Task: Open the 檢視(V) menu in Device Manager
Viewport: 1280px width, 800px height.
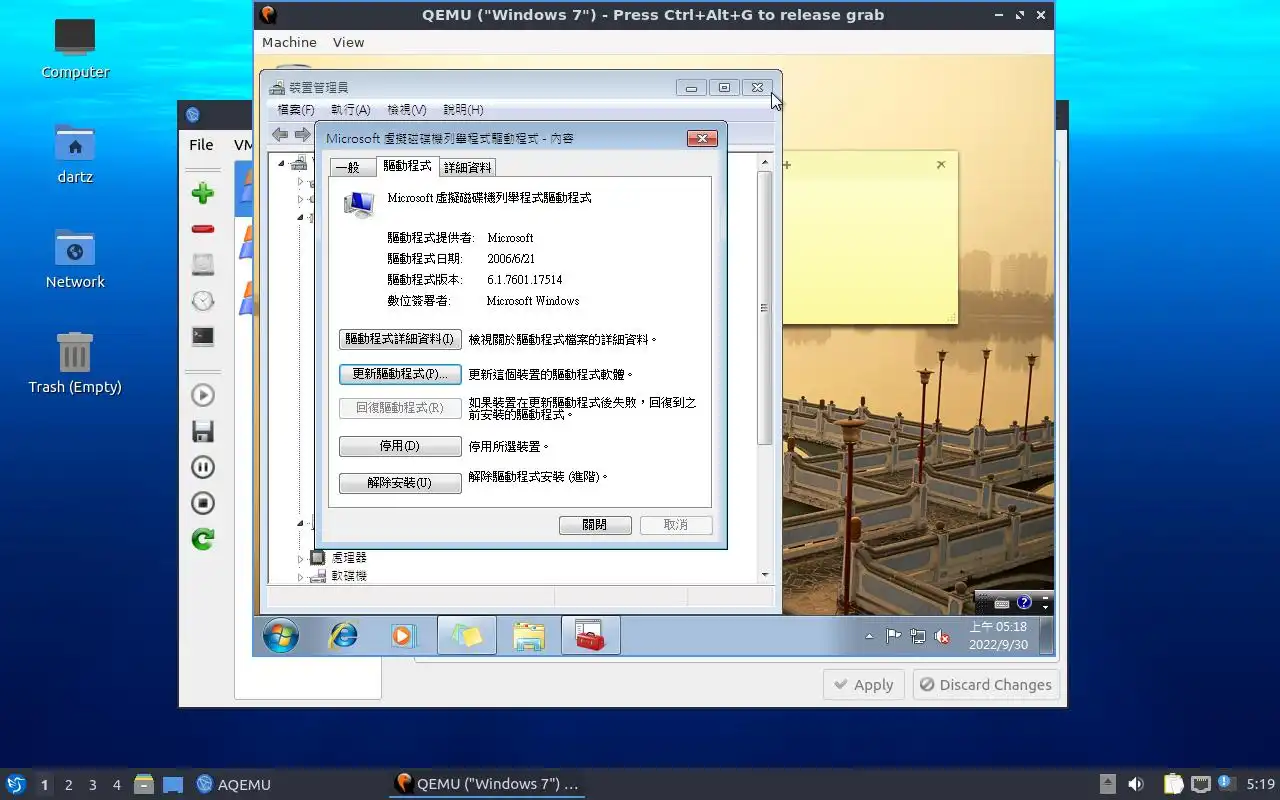Action: [406, 110]
